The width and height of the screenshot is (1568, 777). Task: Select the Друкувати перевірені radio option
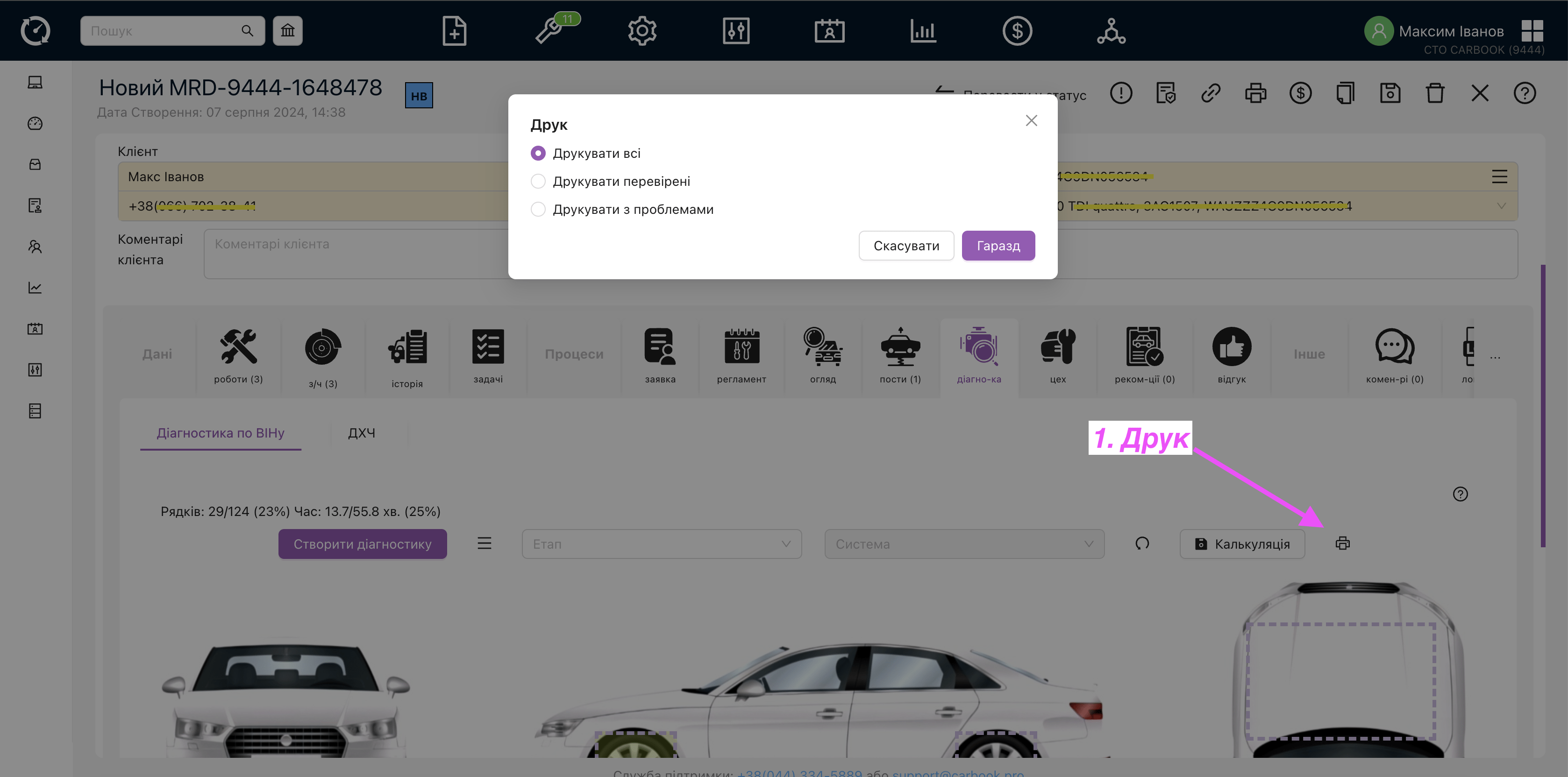pyautogui.click(x=538, y=181)
